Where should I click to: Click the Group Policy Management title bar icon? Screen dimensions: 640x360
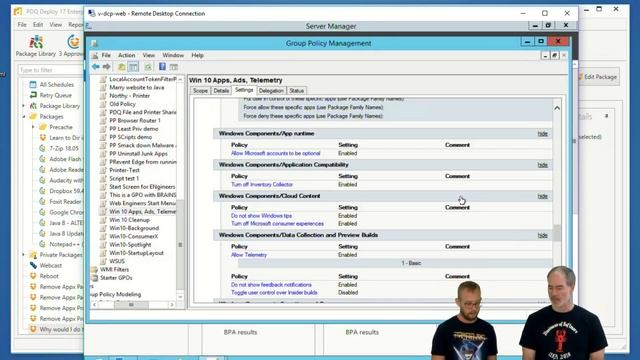point(95,43)
